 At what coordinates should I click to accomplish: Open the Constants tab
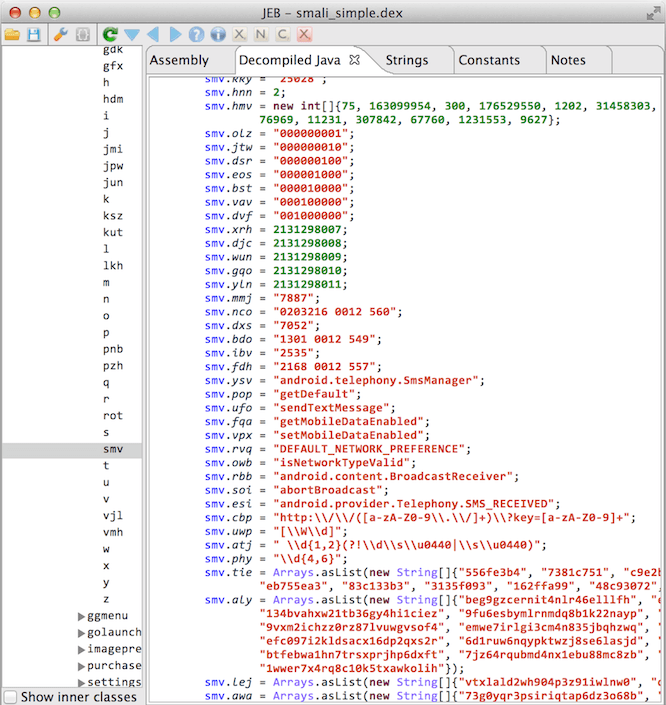tap(489, 60)
